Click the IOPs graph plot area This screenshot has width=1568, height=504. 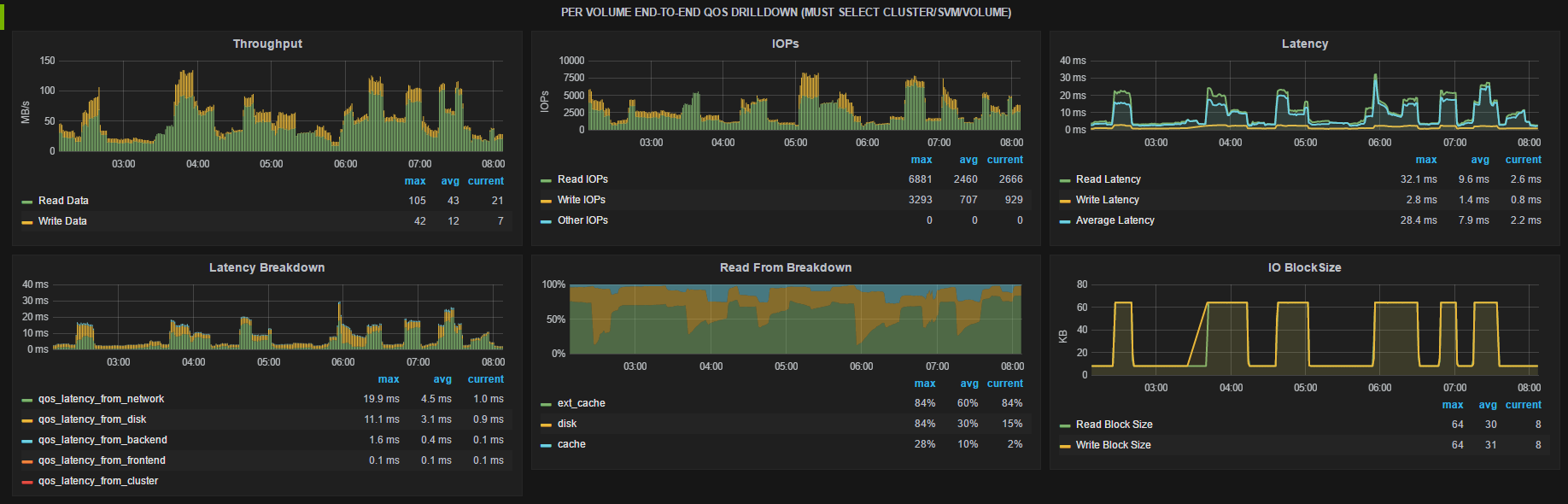coord(804,95)
